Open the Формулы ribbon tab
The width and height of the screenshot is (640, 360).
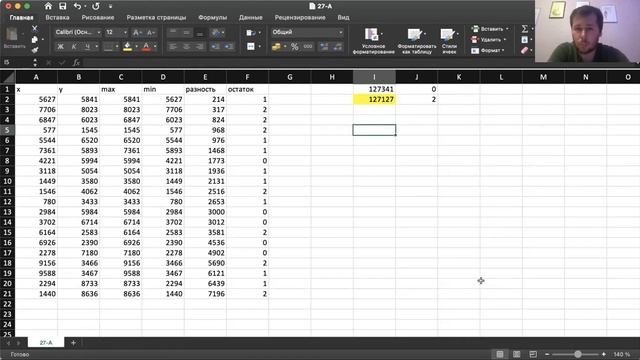pos(212,18)
